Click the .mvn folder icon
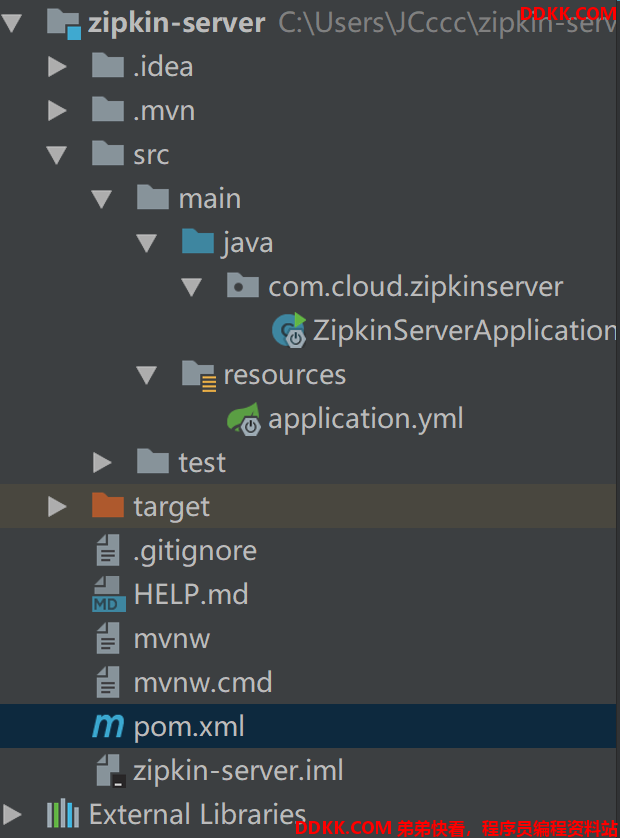This screenshot has height=838, width=620. click(108, 110)
